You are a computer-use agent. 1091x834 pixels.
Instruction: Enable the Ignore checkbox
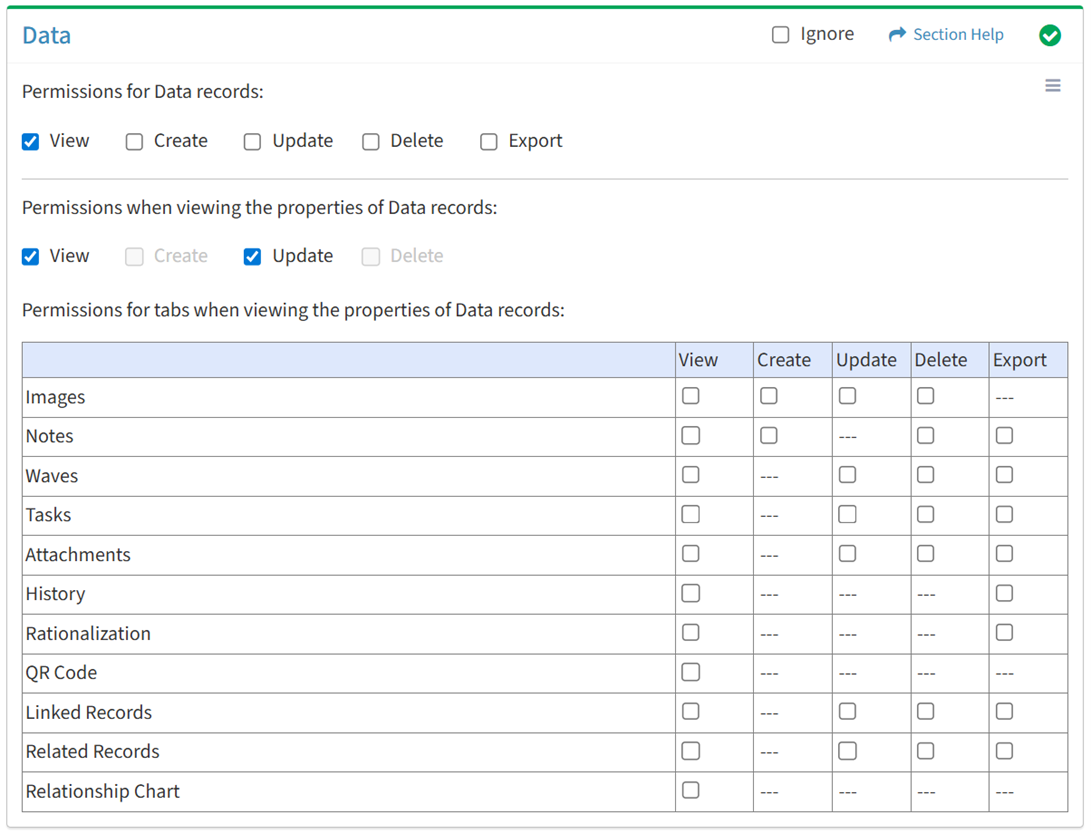780,35
